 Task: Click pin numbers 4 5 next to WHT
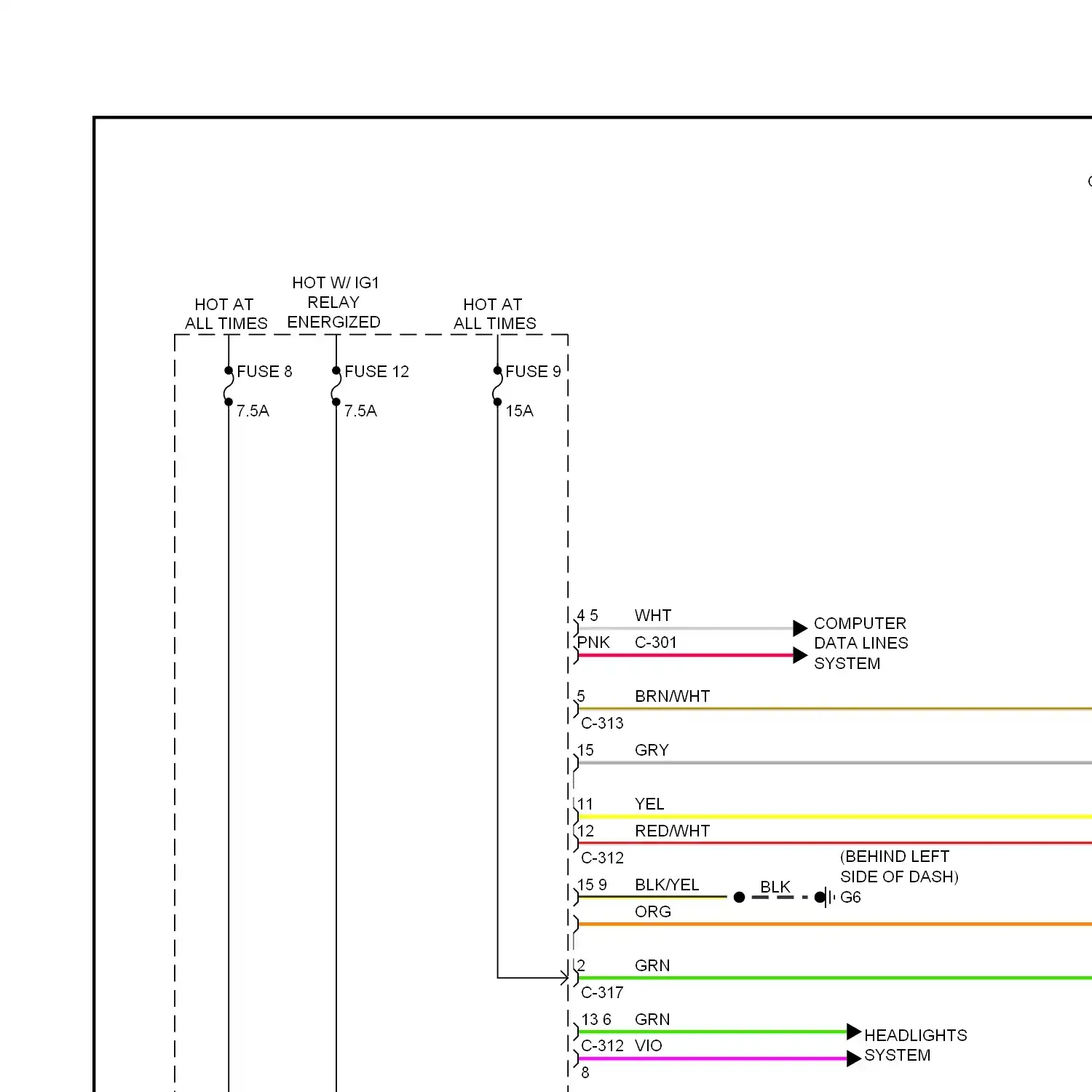(x=587, y=615)
